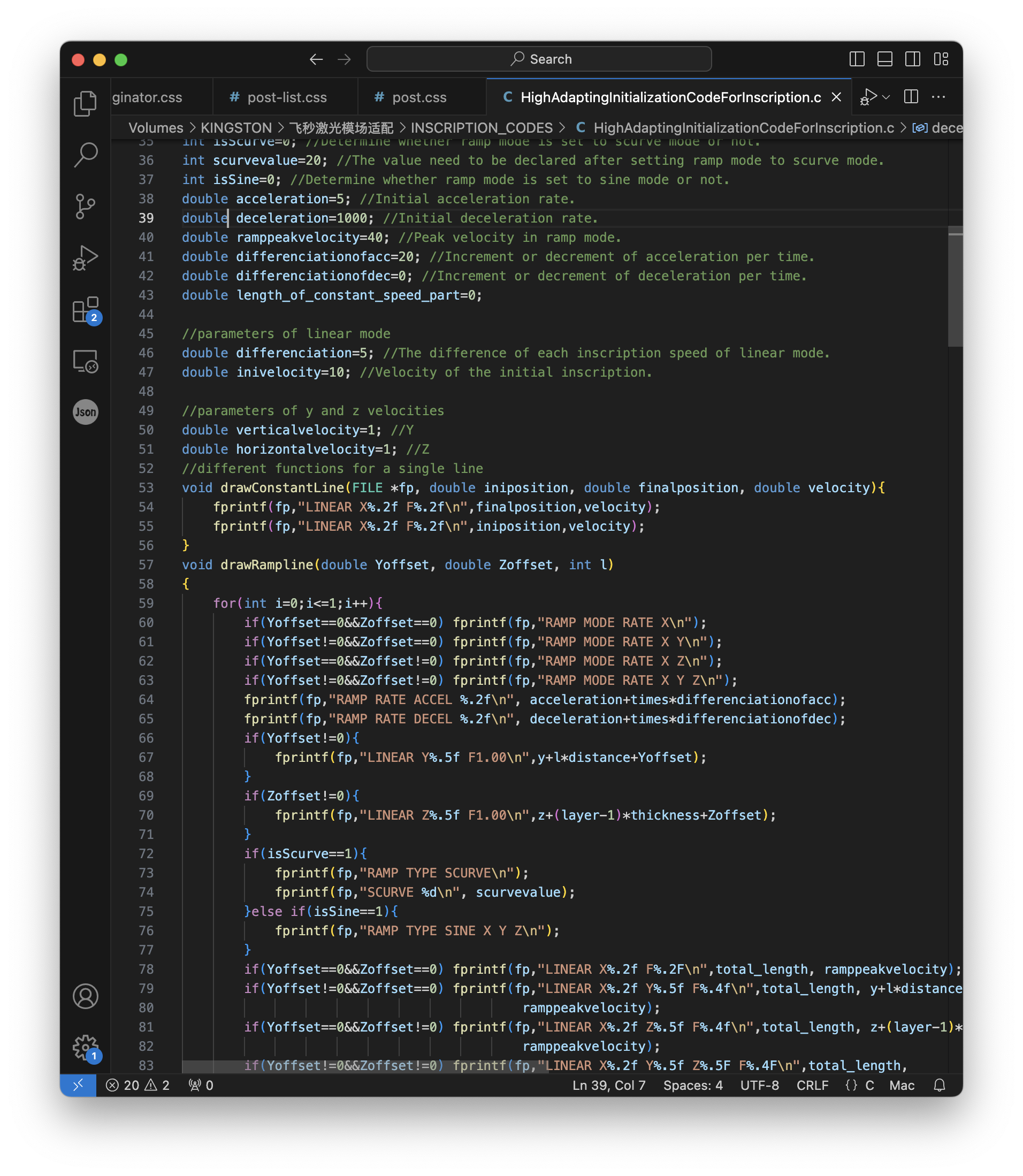Toggle the primary side bar layout button
Screen dimensions: 1023x1176
[x=857, y=59]
